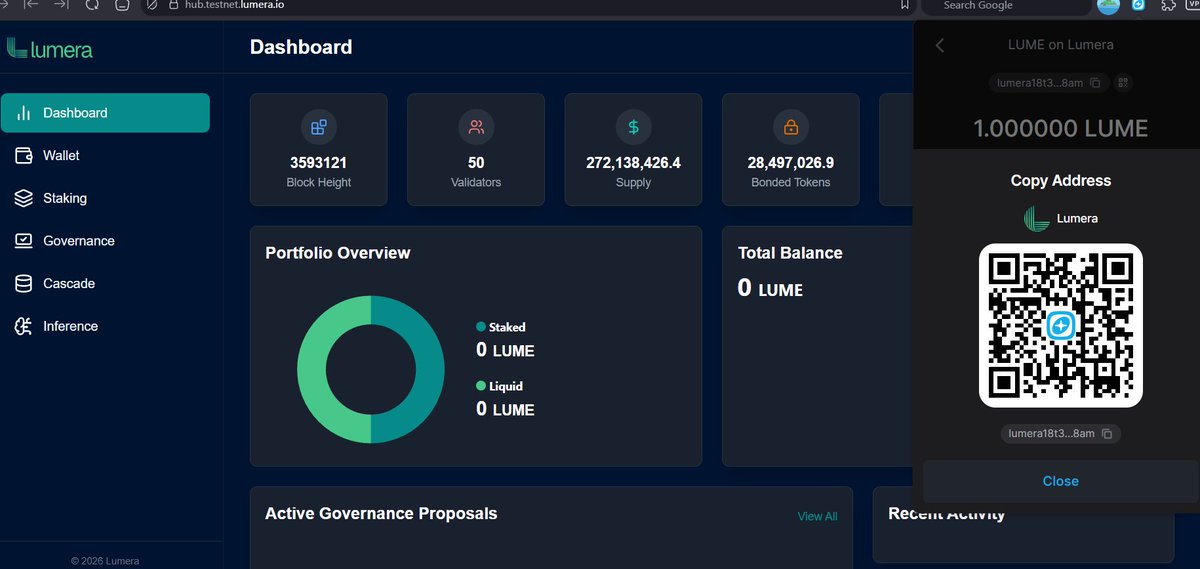The image size is (1200, 569).
Task: Click the 1.000000 LUME balance in popup
Action: click(x=1060, y=128)
